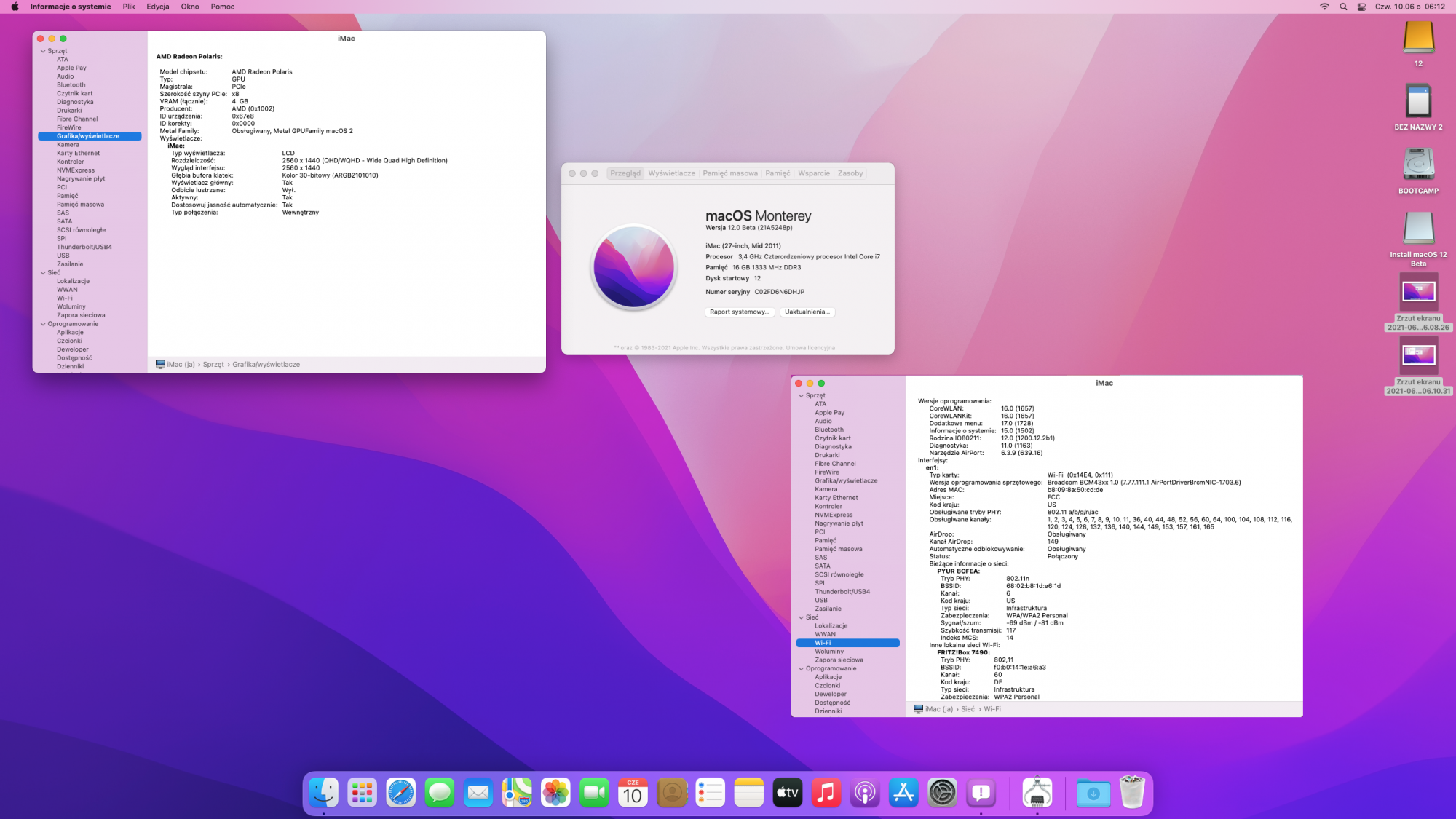Screen dimensions: 1456x819
Task: Switch to Pamięć masowa tab
Action: tap(729, 173)
